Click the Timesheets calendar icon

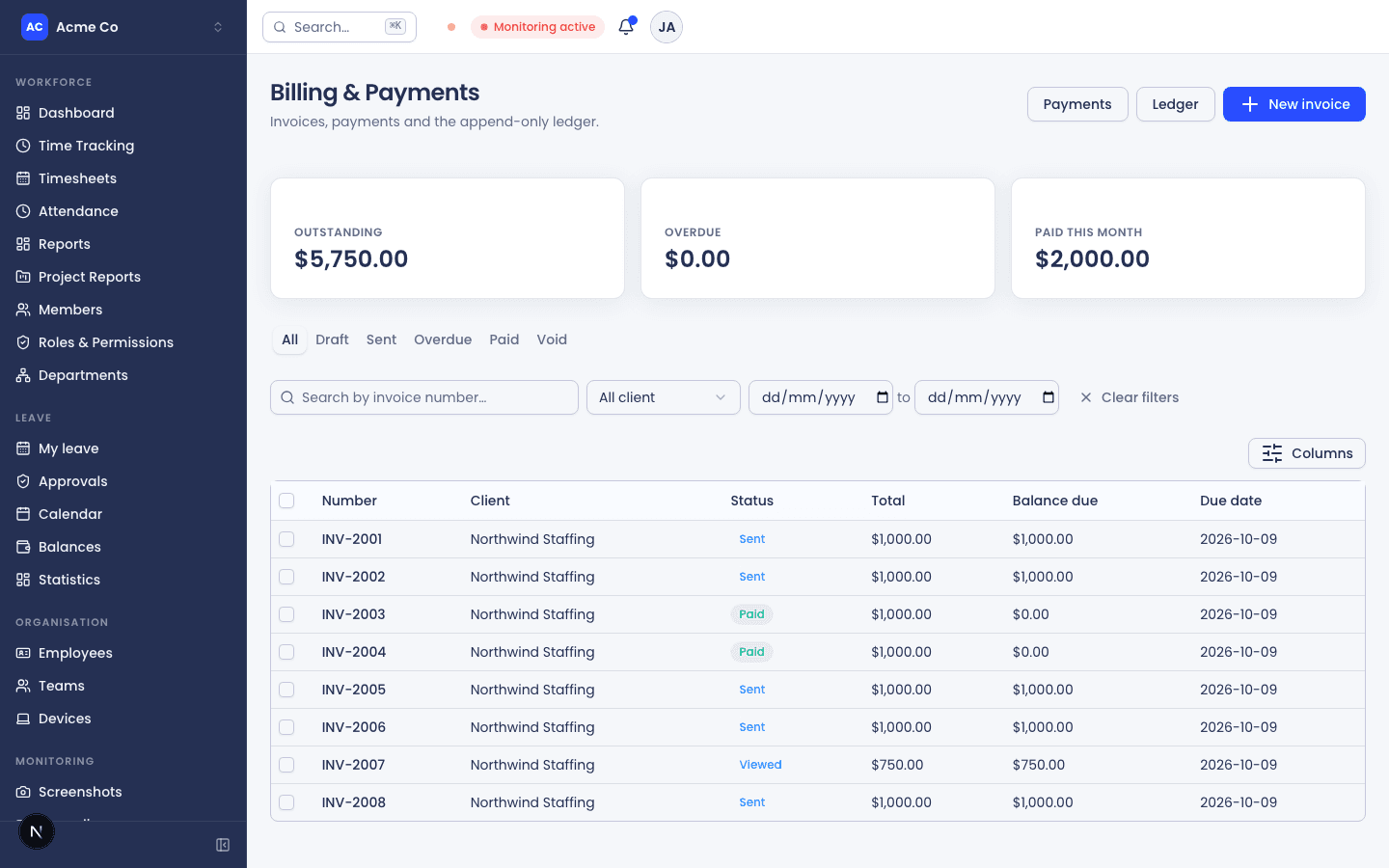point(23,178)
